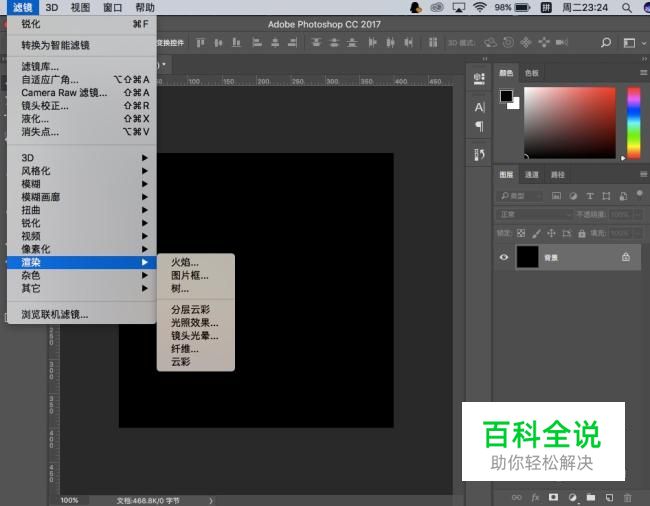Open the Layers panel options menu icon
This screenshot has height=506, width=650.
644,174
